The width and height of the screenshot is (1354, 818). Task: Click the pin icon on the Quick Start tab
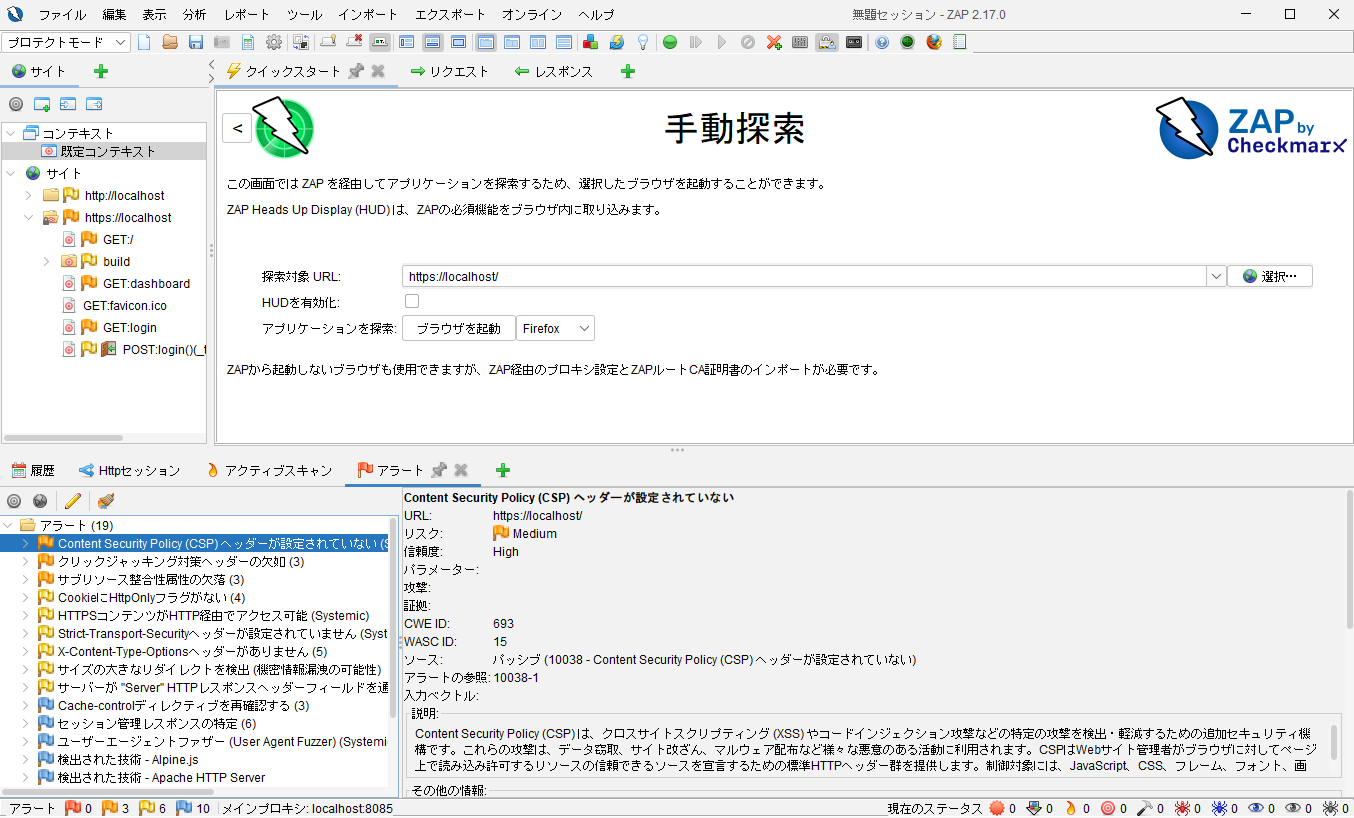point(355,71)
